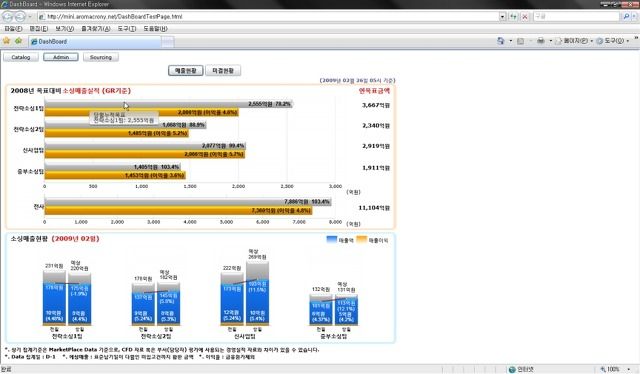The height and width of the screenshot is (374, 640).
Task: Click the yellow 매출이익 legend swatch
Action: click(361, 240)
